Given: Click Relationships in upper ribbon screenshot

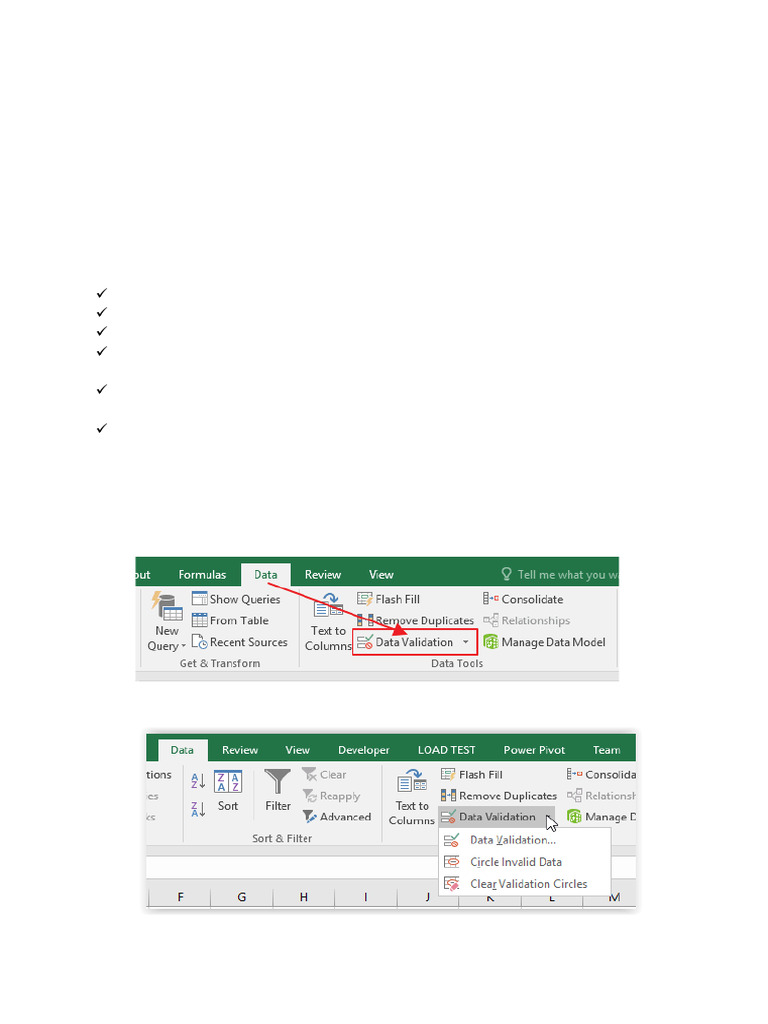Looking at the screenshot, I should 526,620.
